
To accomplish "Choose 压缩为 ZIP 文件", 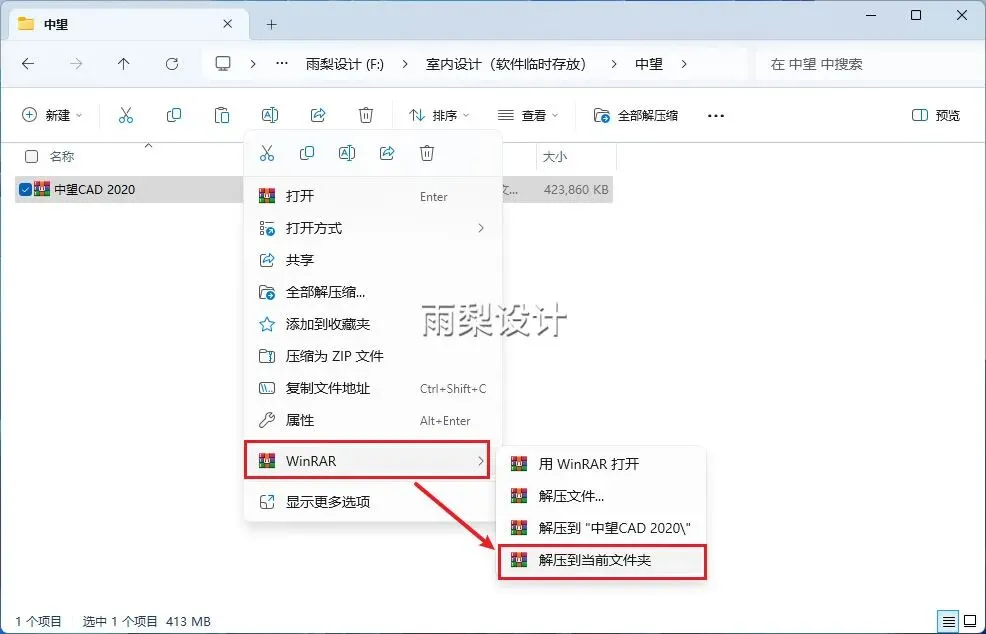I will (372, 356).
